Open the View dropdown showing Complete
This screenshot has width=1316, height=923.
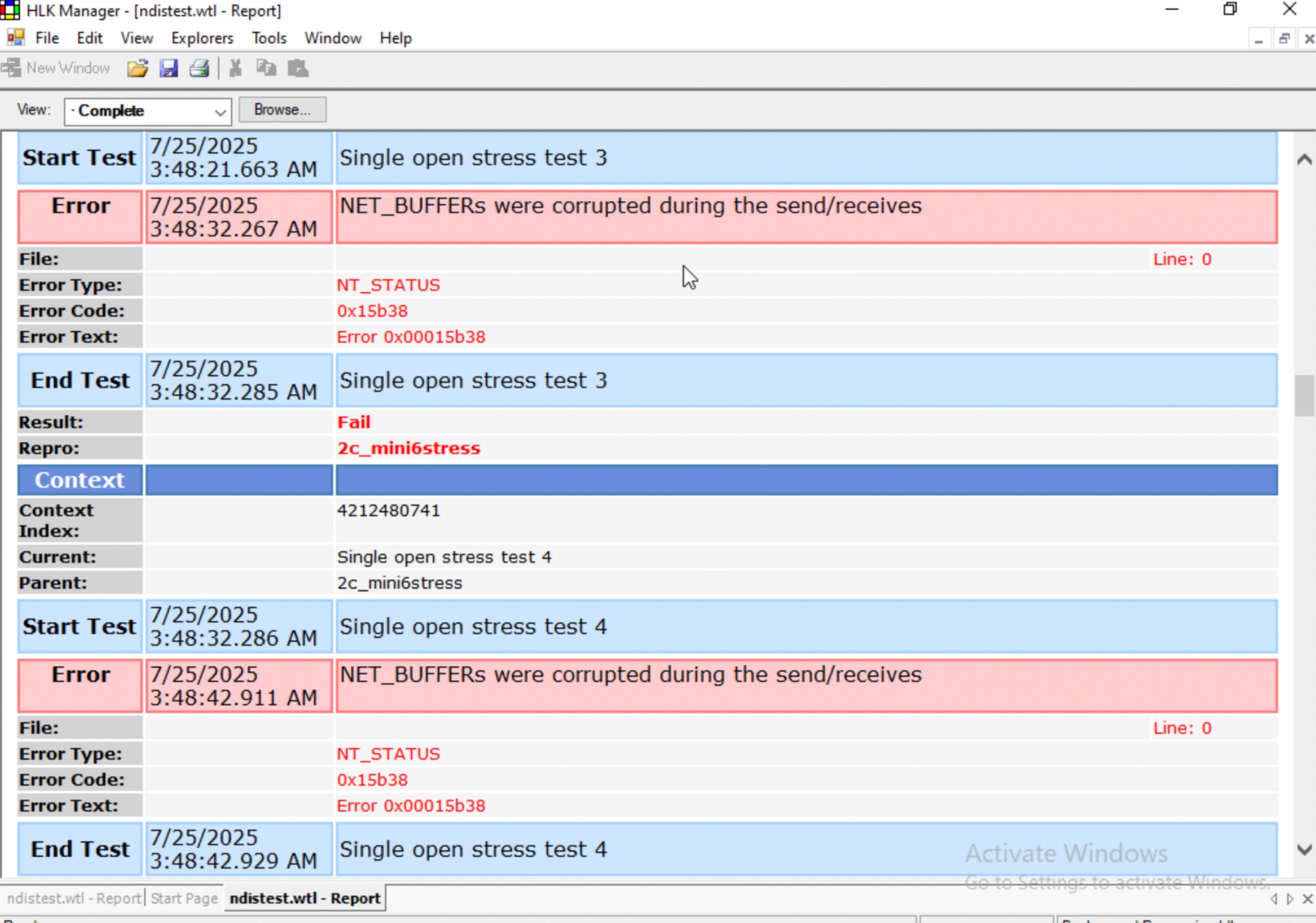[148, 111]
